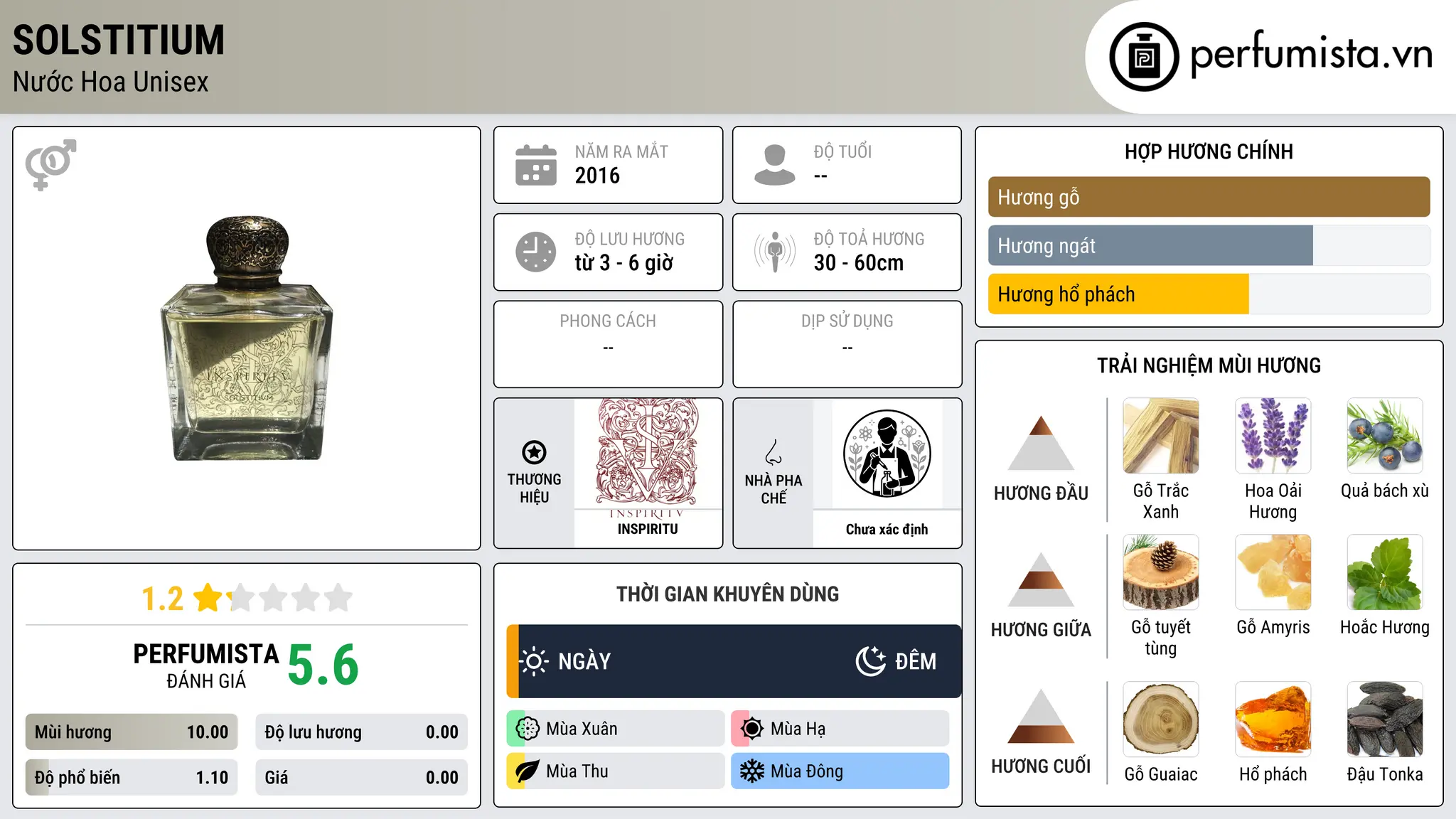The image size is (1456, 819).
Task: Click the unisex gender symbol icon
Action: [x=50, y=164]
